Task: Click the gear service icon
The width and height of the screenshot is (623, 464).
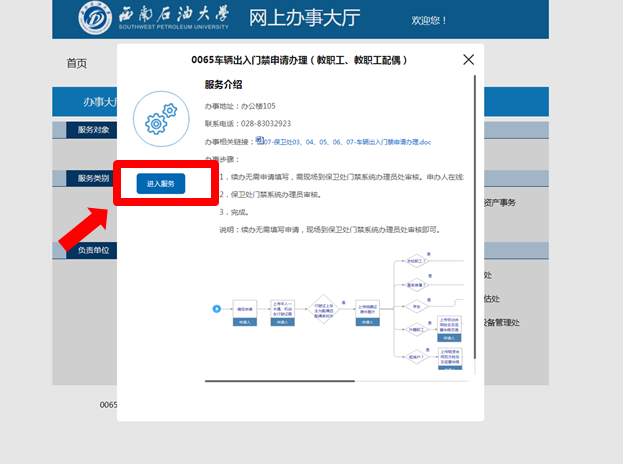Action: coord(160,122)
